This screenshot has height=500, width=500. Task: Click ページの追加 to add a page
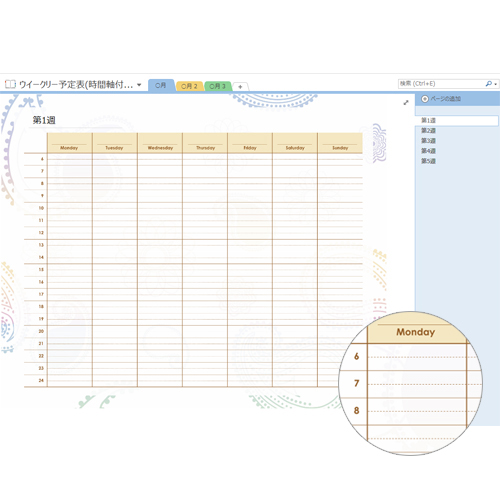click(x=446, y=99)
